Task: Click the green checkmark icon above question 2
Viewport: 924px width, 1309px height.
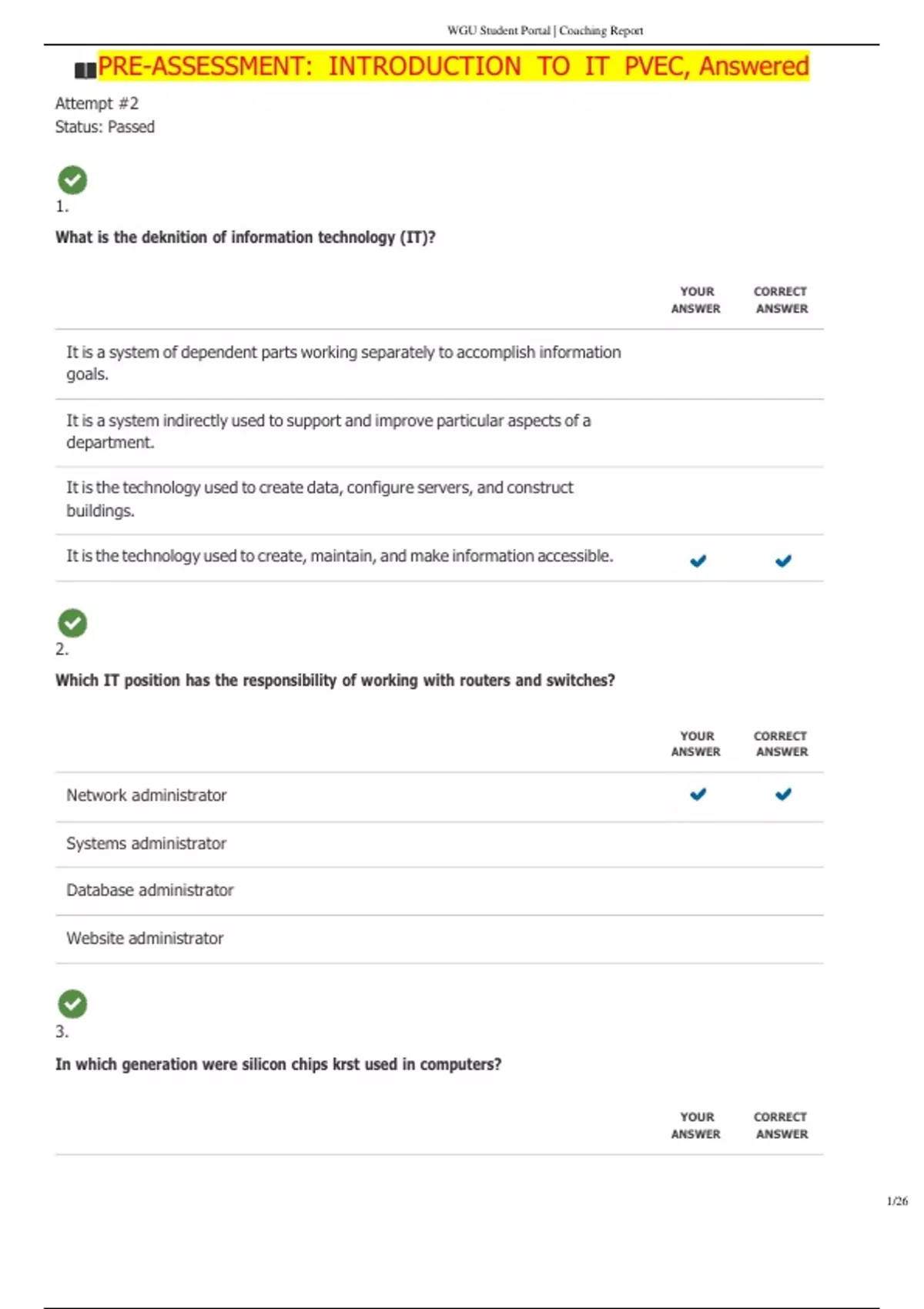Action: click(72, 623)
